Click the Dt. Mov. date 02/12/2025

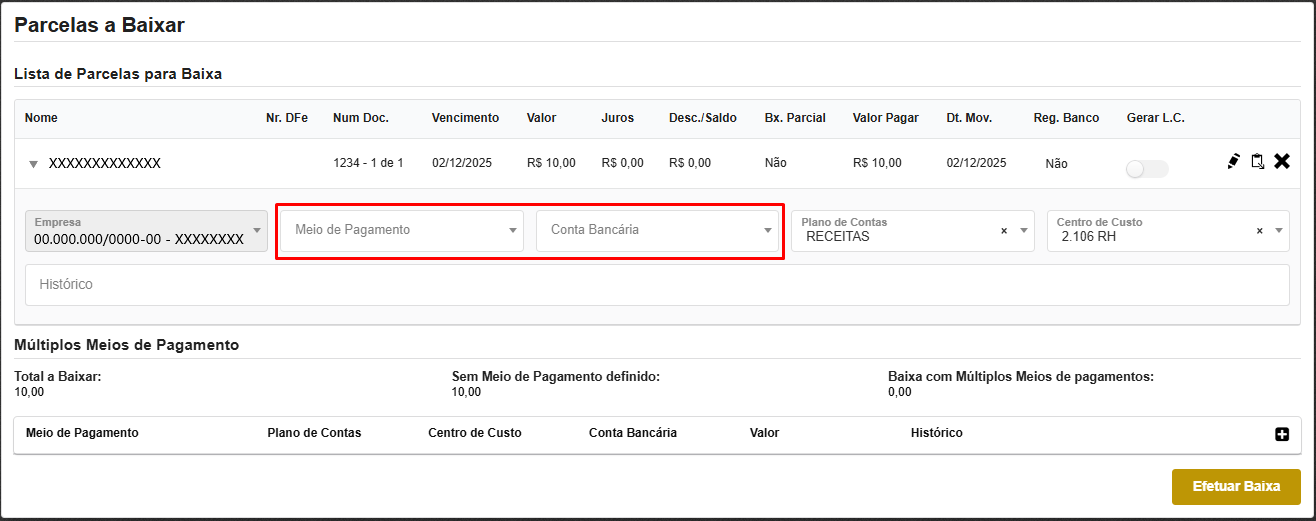976,163
